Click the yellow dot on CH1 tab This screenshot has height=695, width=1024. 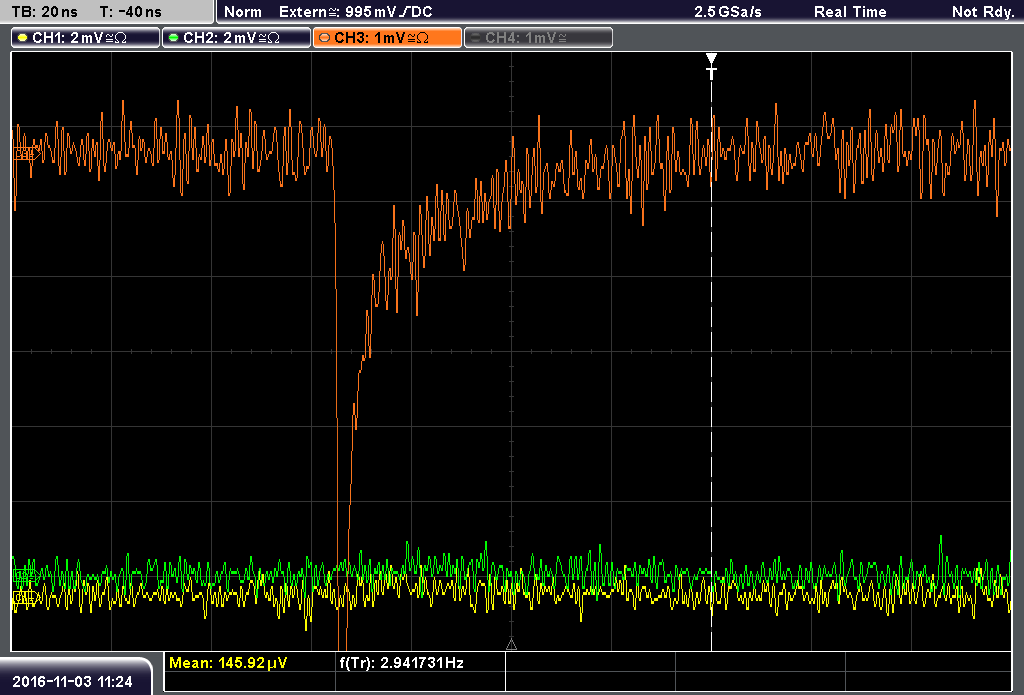[x=23, y=38]
